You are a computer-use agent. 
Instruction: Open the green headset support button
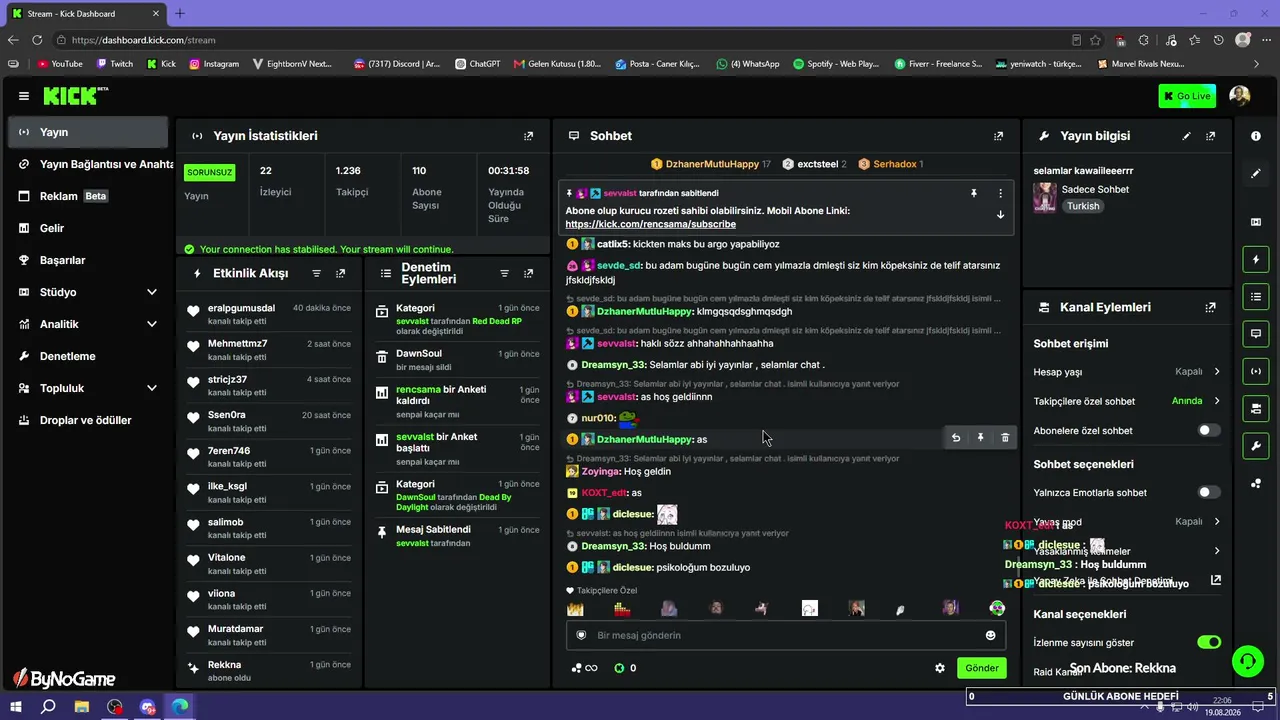click(x=1247, y=661)
